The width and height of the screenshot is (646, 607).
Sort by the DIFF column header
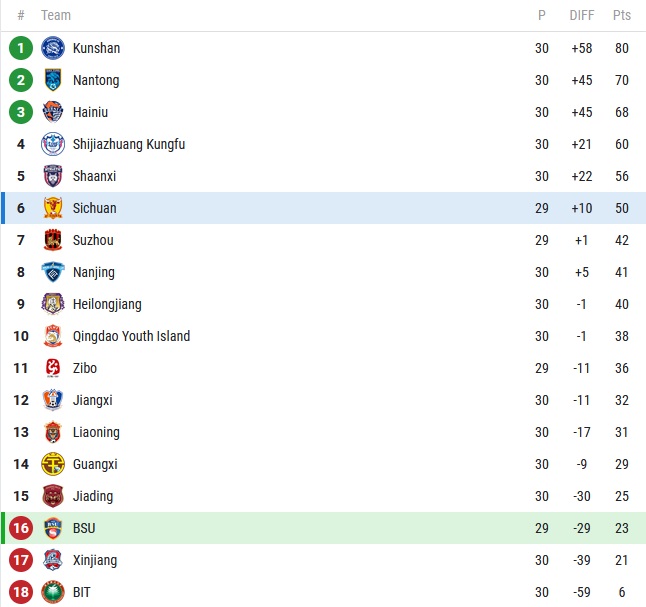[581, 15]
